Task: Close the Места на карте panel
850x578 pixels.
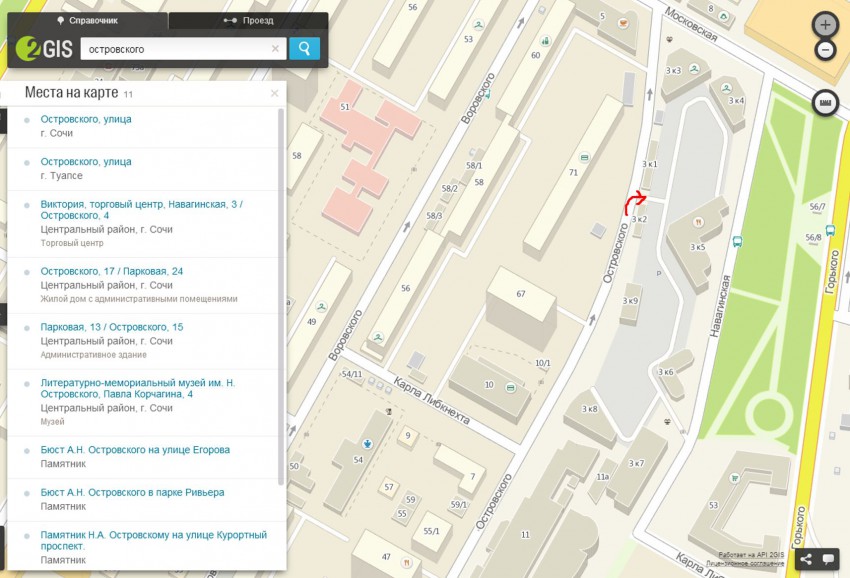Action: point(274,94)
